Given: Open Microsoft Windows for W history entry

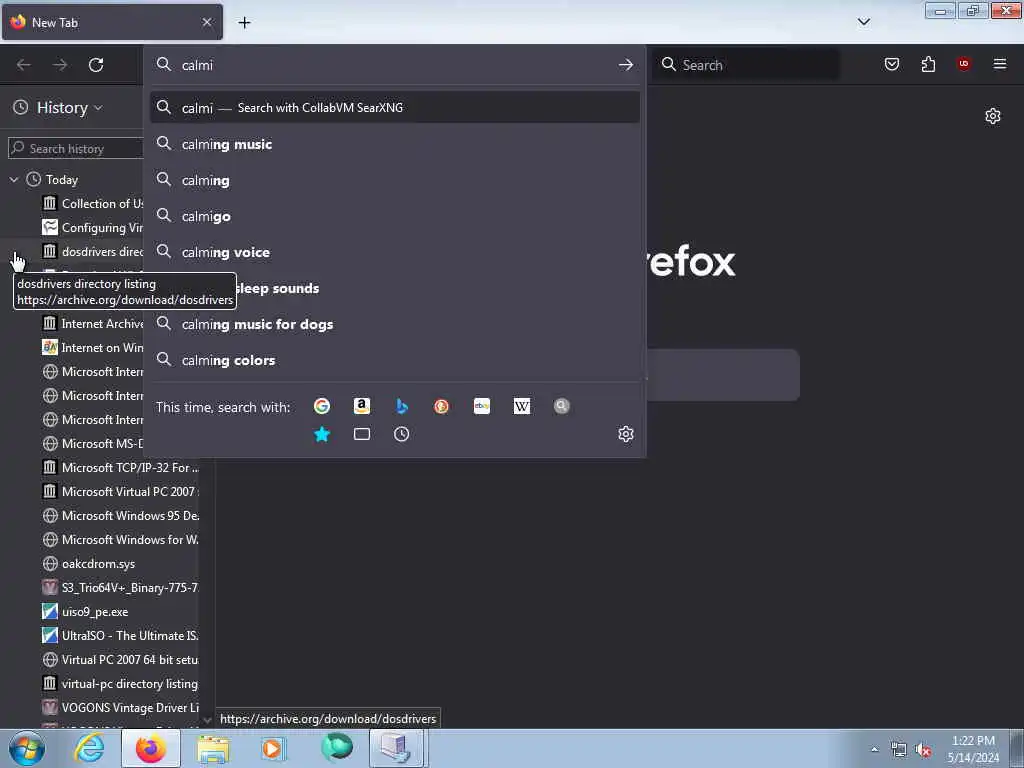Looking at the screenshot, I should 120,539.
